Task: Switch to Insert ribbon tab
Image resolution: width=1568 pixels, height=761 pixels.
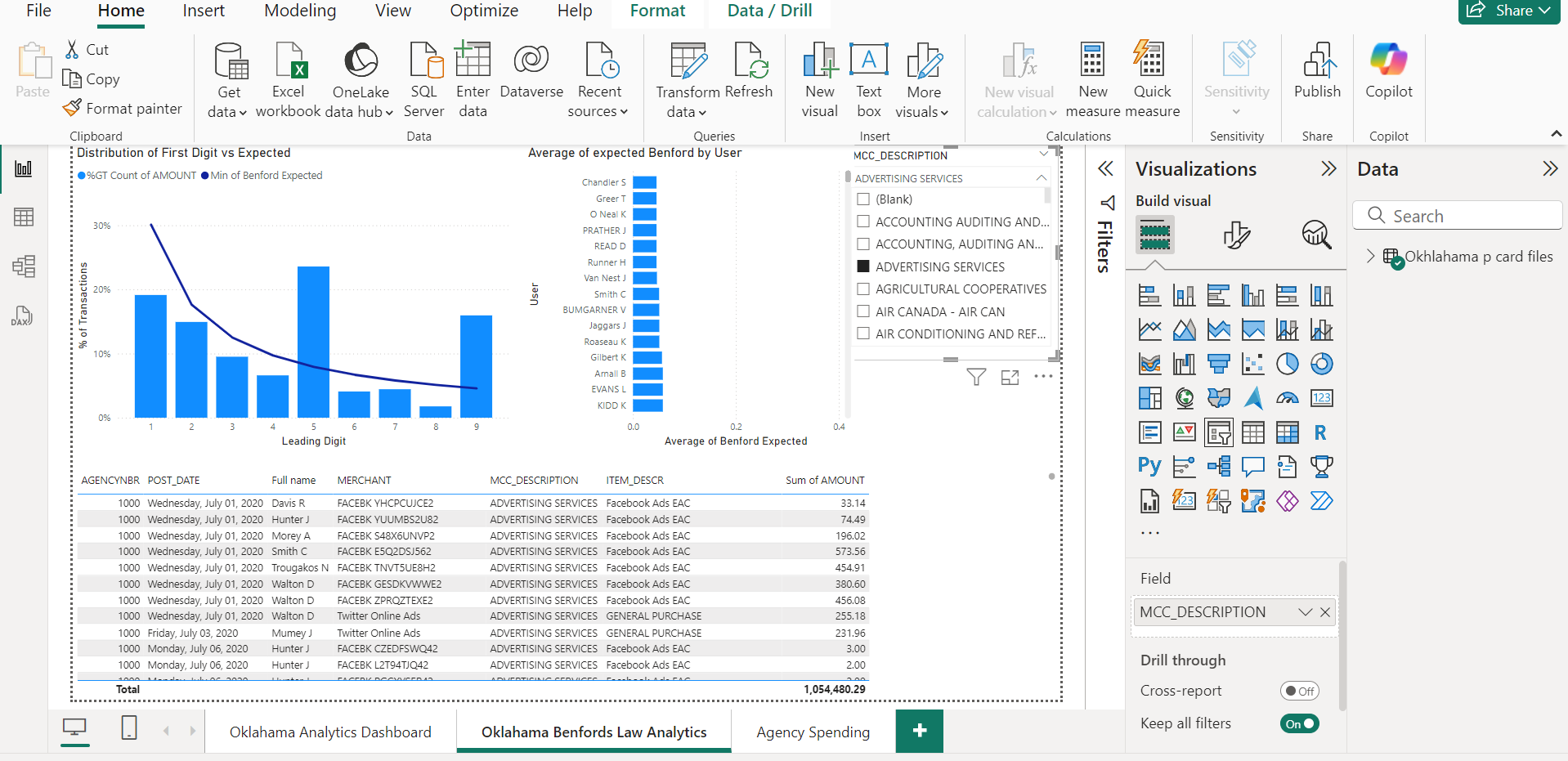Action: [x=204, y=11]
